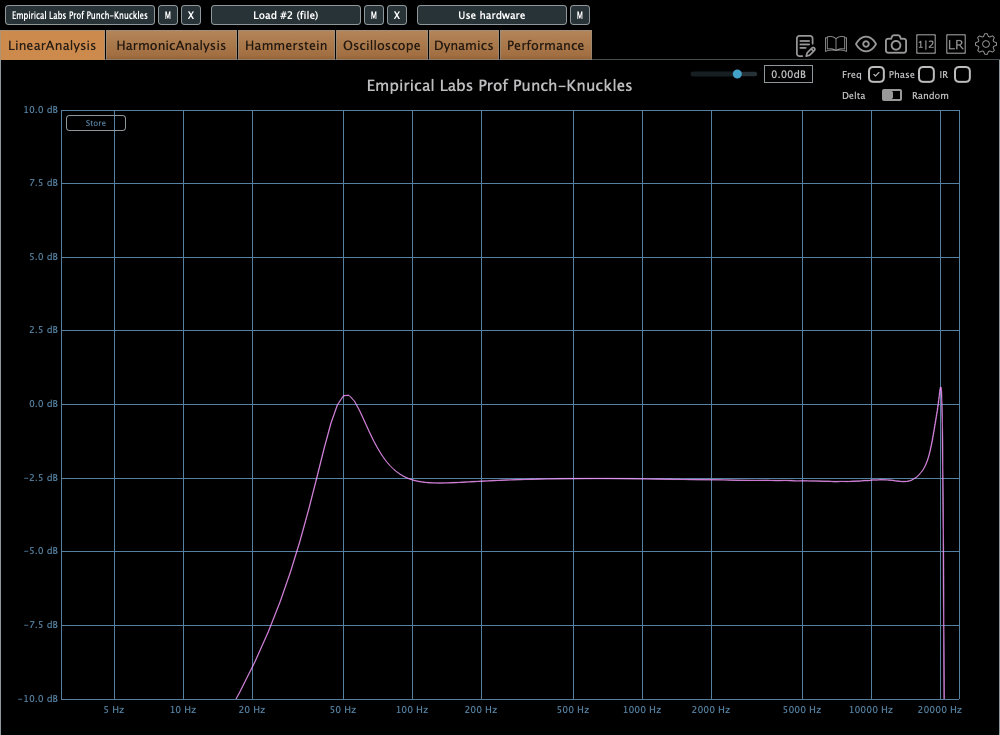Click the 1|2 comparison icon
Image resolution: width=1000 pixels, height=735 pixels.
926,45
